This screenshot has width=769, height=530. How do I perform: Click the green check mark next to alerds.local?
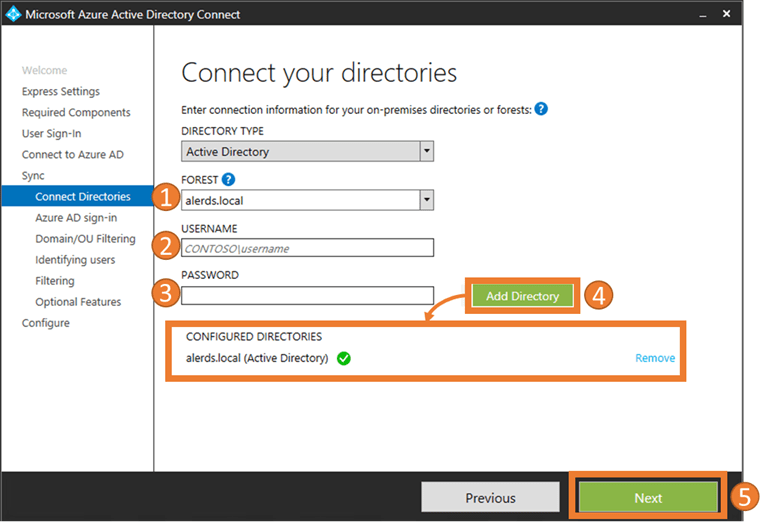(x=344, y=358)
